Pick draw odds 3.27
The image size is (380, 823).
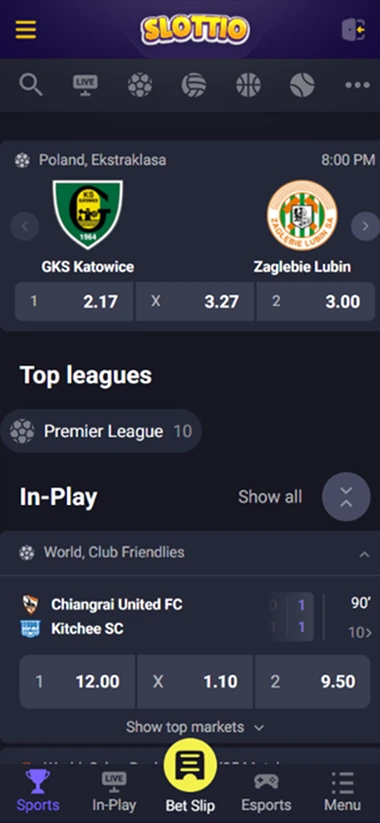point(195,301)
